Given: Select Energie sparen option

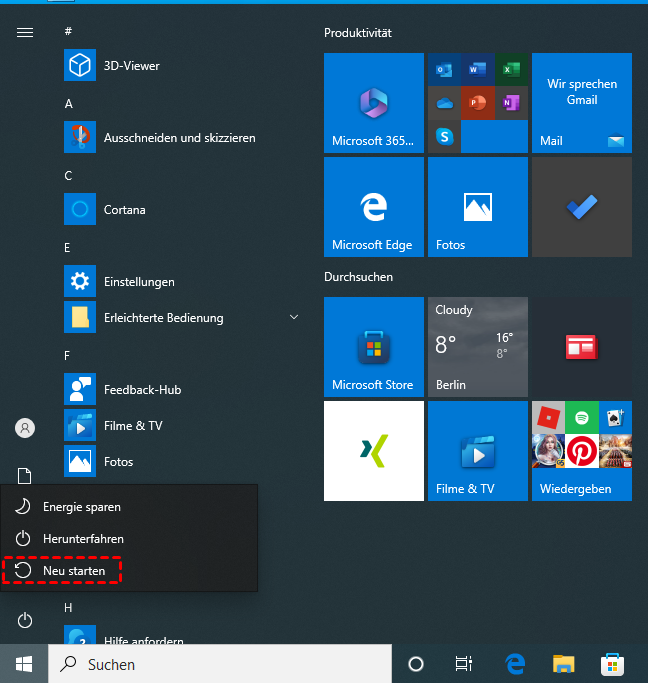Looking at the screenshot, I should [x=81, y=507].
